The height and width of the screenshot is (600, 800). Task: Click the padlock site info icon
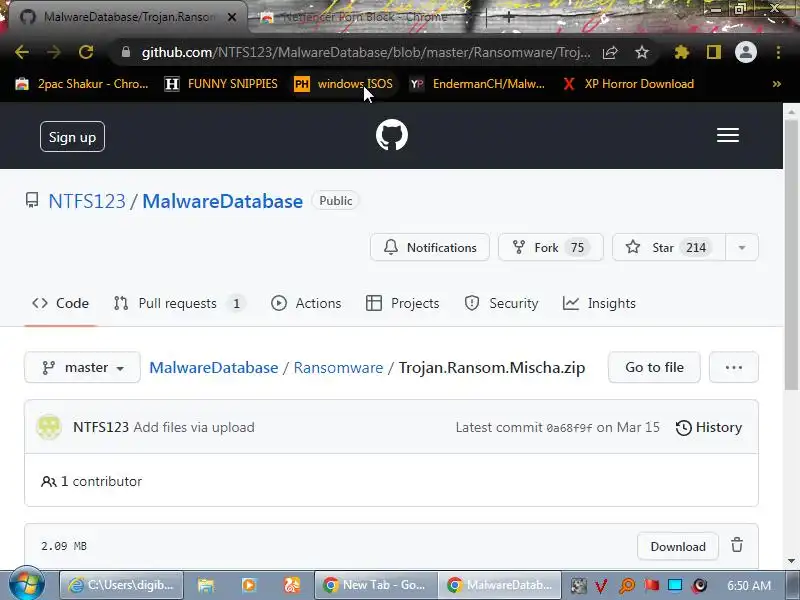coord(126,52)
